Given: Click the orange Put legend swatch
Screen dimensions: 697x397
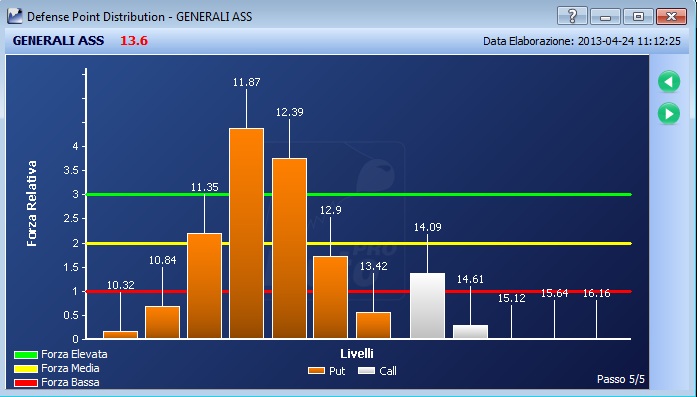Looking at the screenshot, I should (316, 371).
